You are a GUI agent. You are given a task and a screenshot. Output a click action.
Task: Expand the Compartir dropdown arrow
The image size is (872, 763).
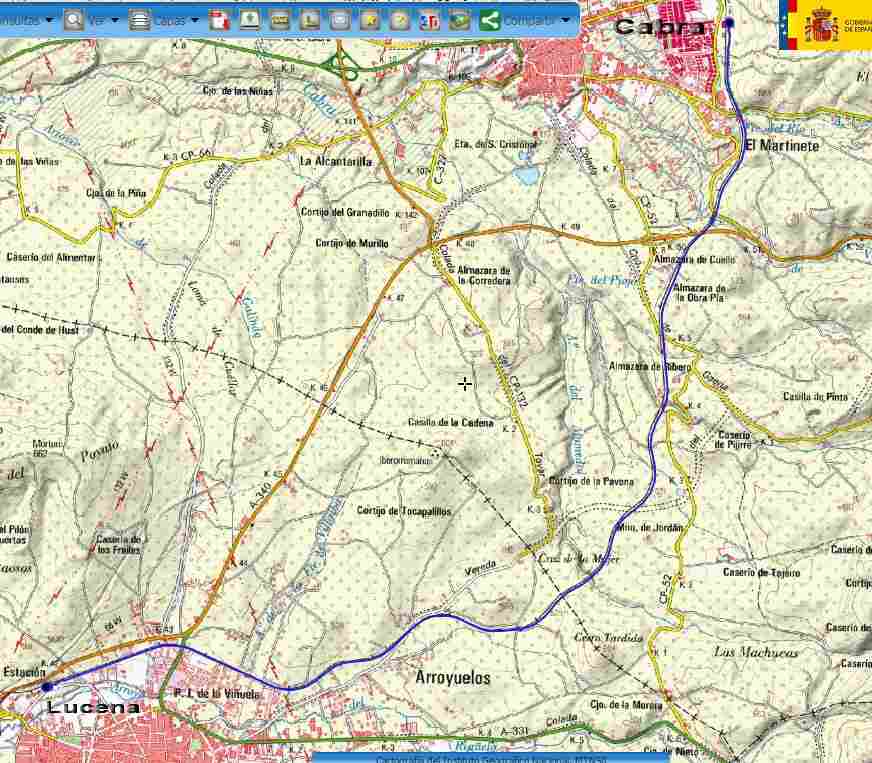tap(566, 20)
